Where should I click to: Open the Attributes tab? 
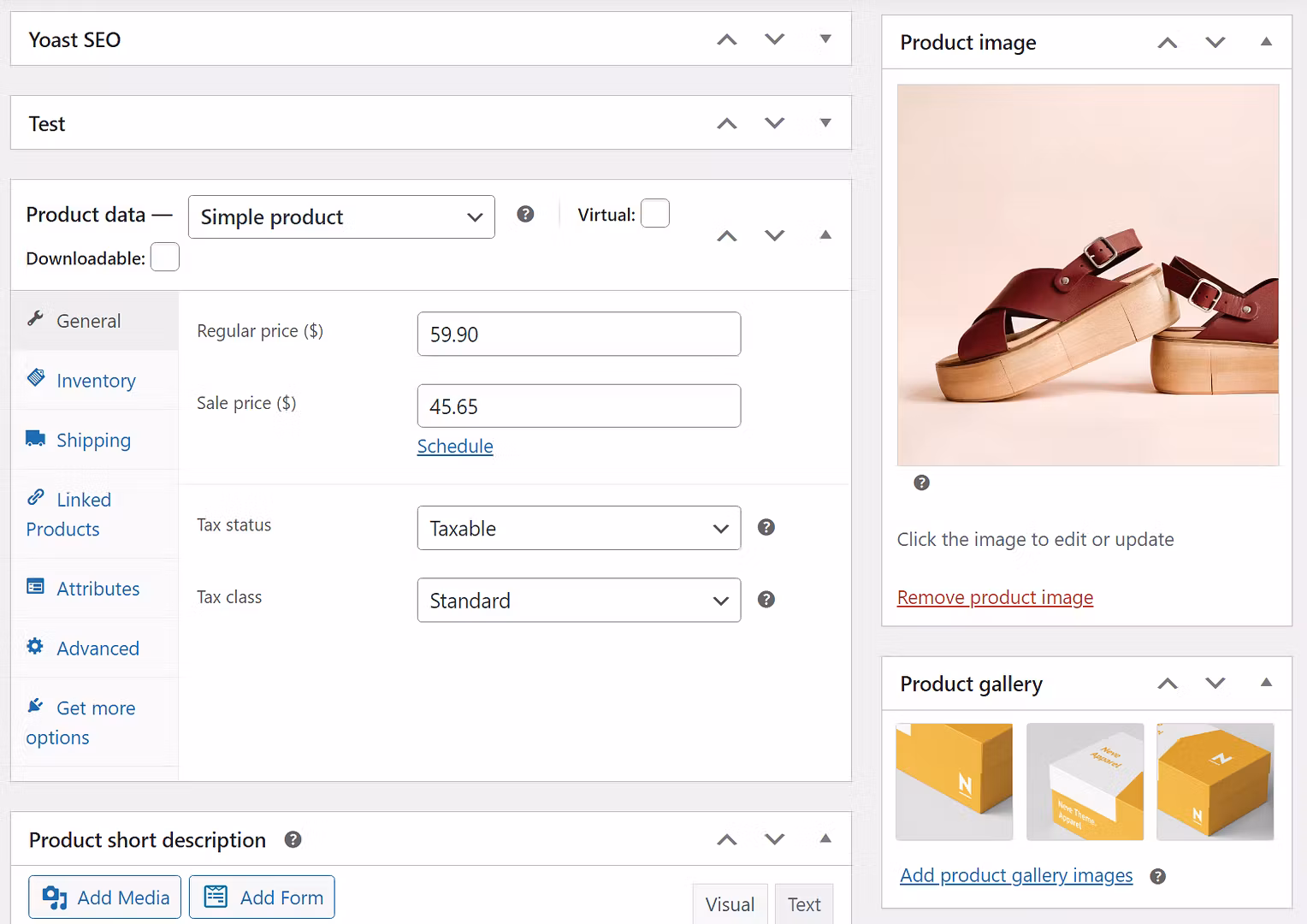pos(98,588)
